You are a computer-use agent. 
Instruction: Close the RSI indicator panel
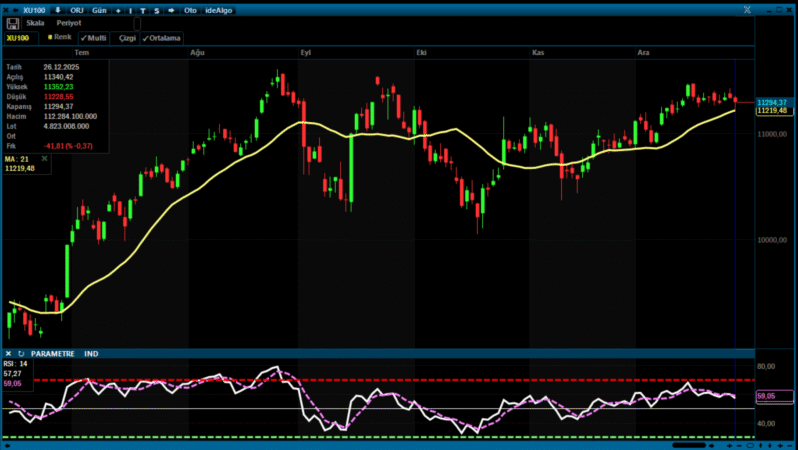tap(8, 354)
